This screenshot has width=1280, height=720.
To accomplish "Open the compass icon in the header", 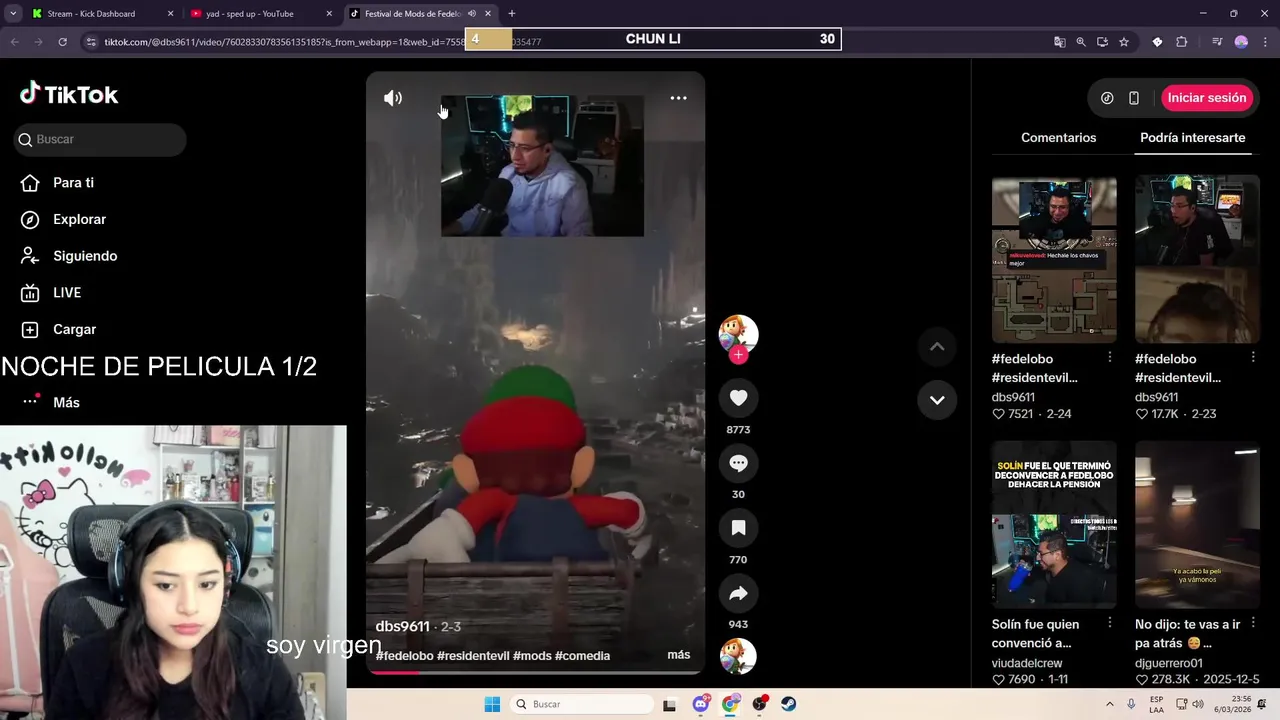I will click(x=1107, y=98).
